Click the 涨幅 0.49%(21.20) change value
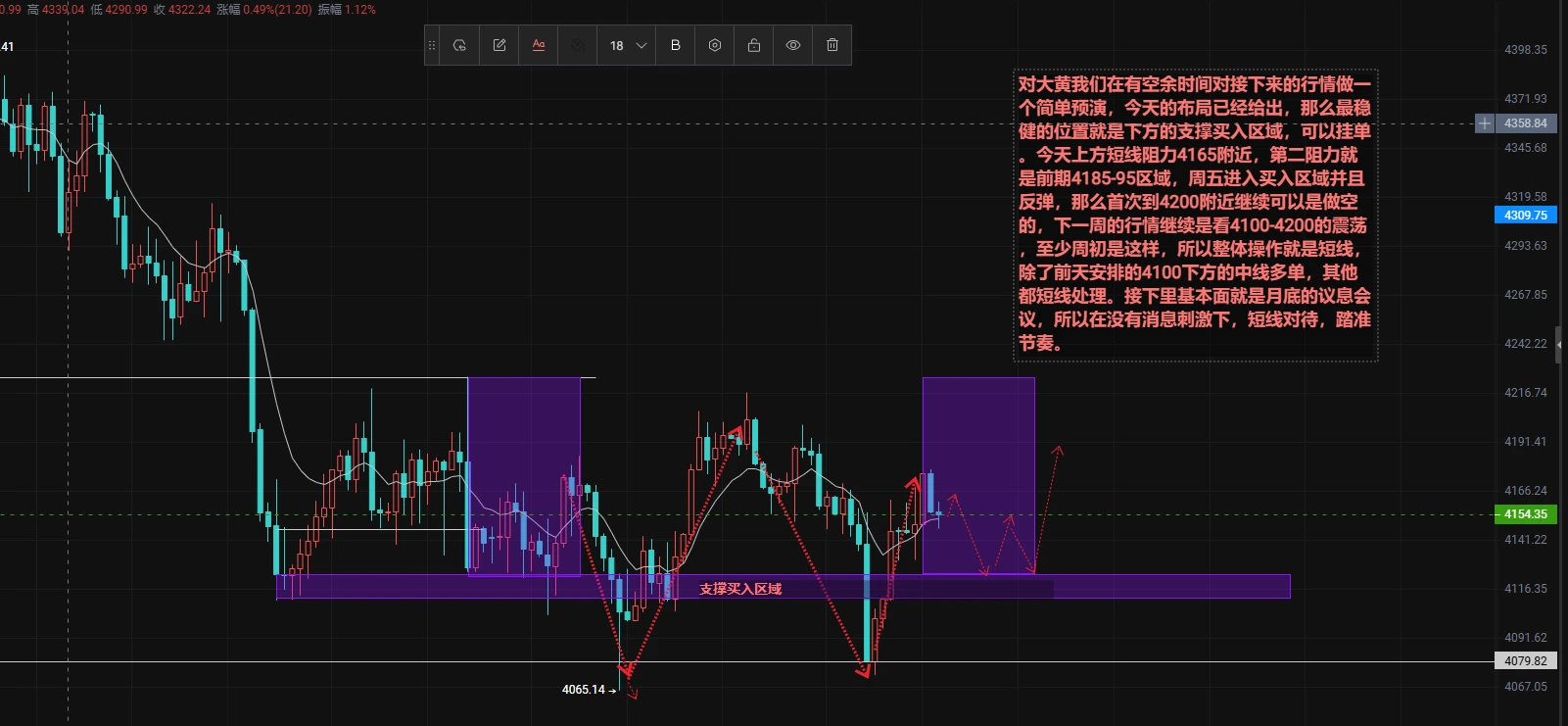The image size is (1568, 726). (x=264, y=10)
